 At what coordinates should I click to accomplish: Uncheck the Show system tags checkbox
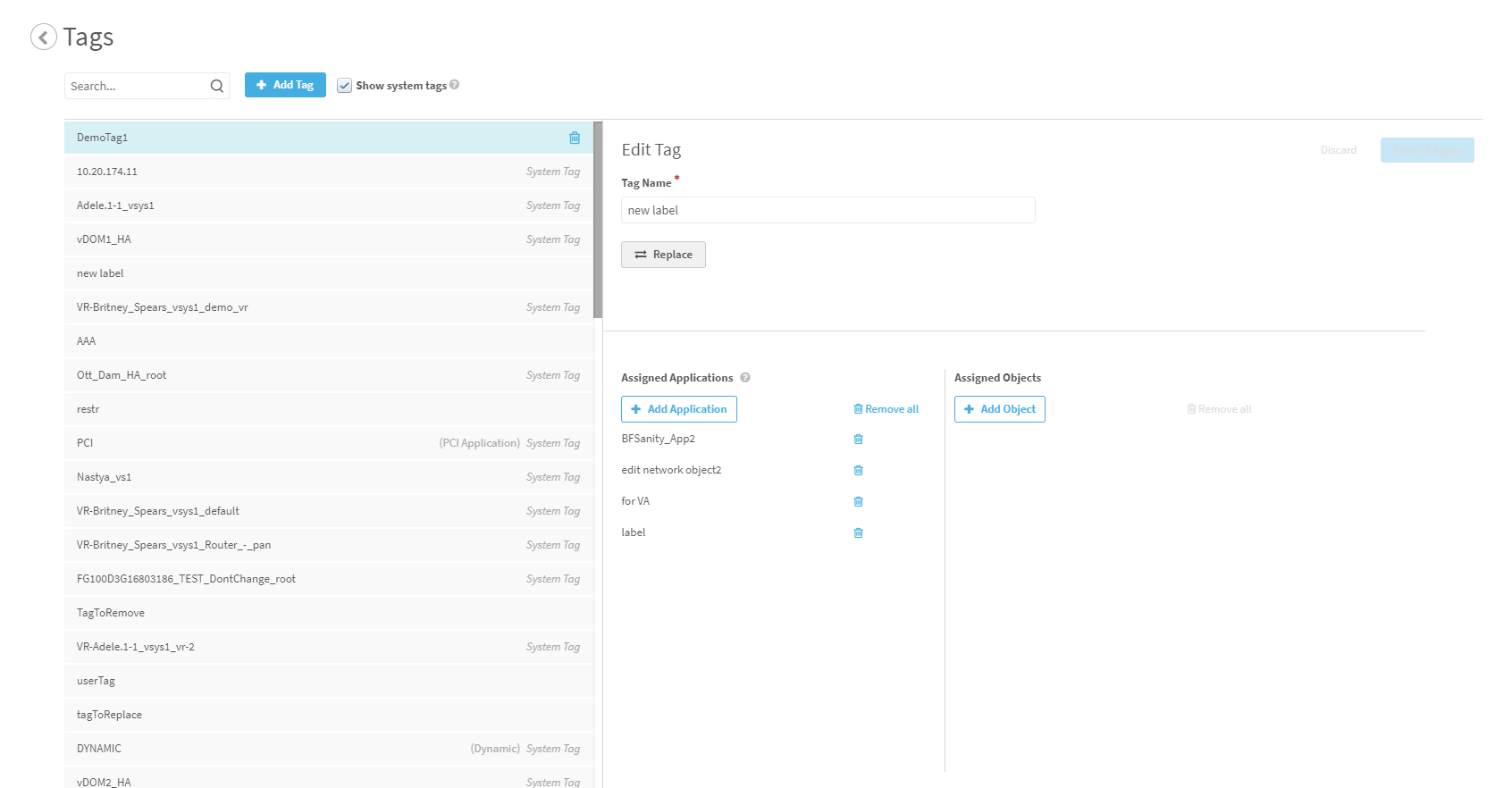(x=344, y=86)
